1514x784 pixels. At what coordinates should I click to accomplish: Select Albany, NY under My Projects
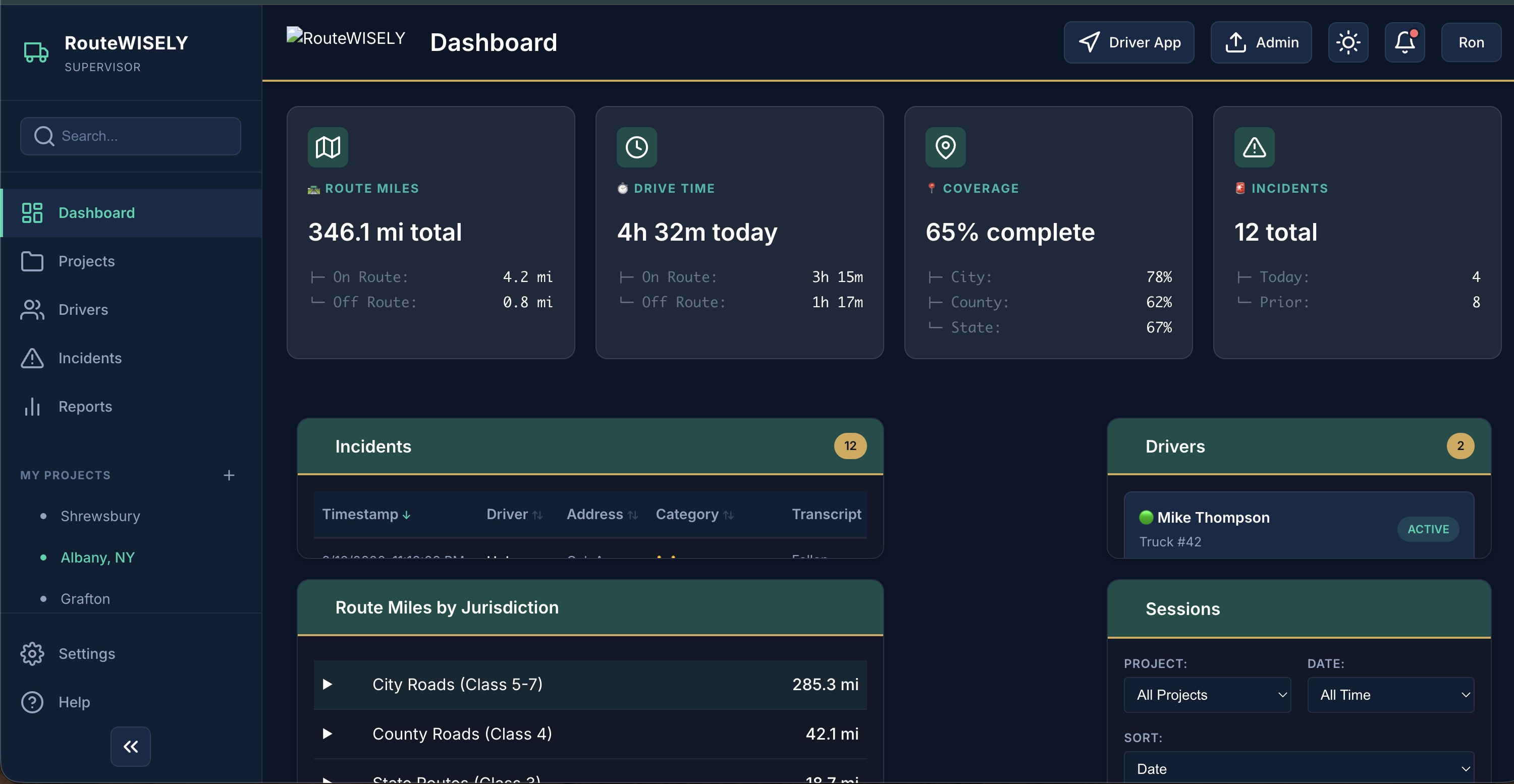coord(97,557)
